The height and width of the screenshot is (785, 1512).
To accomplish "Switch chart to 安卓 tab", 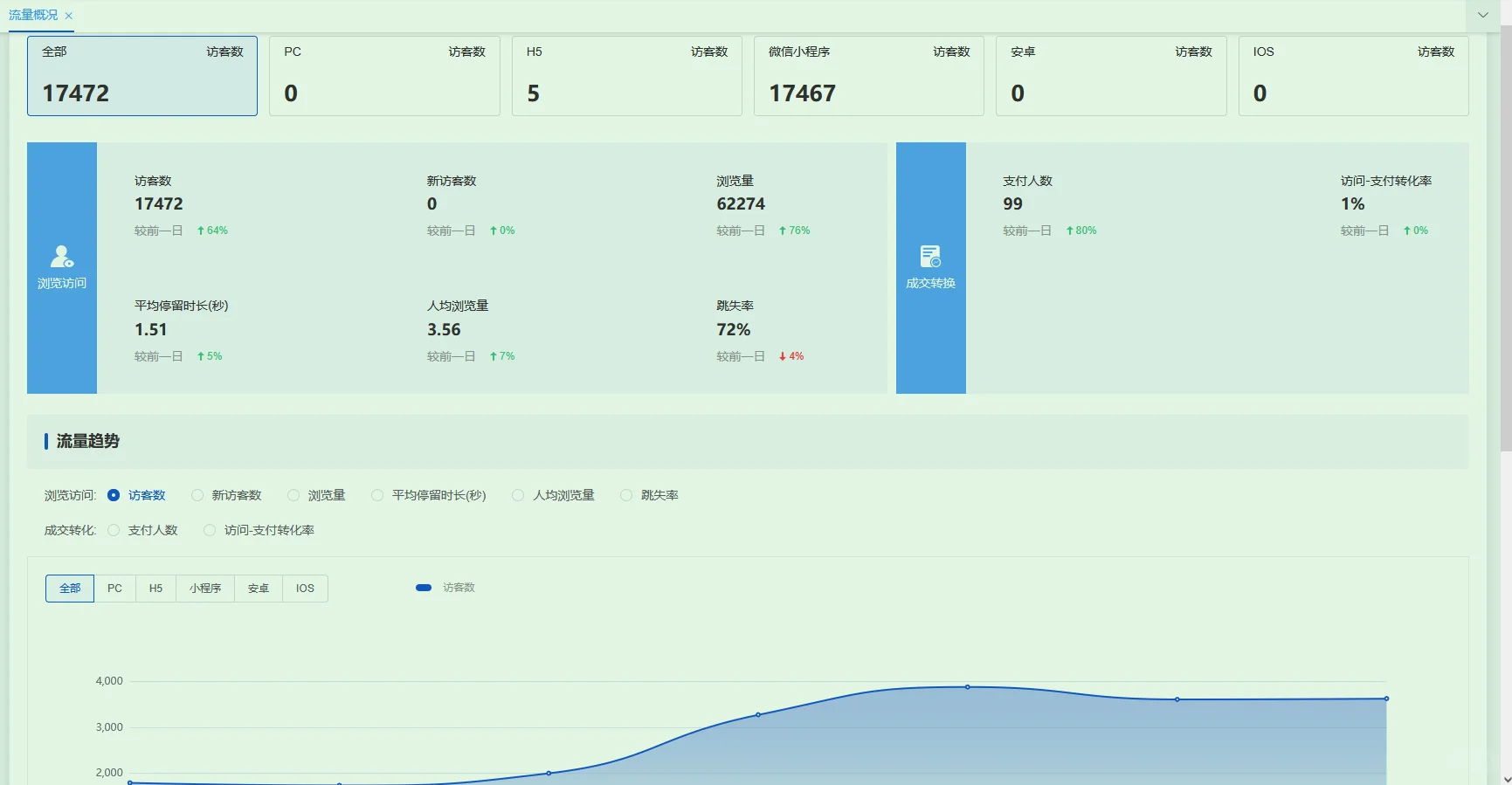I will pyautogui.click(x=259, y=589).
